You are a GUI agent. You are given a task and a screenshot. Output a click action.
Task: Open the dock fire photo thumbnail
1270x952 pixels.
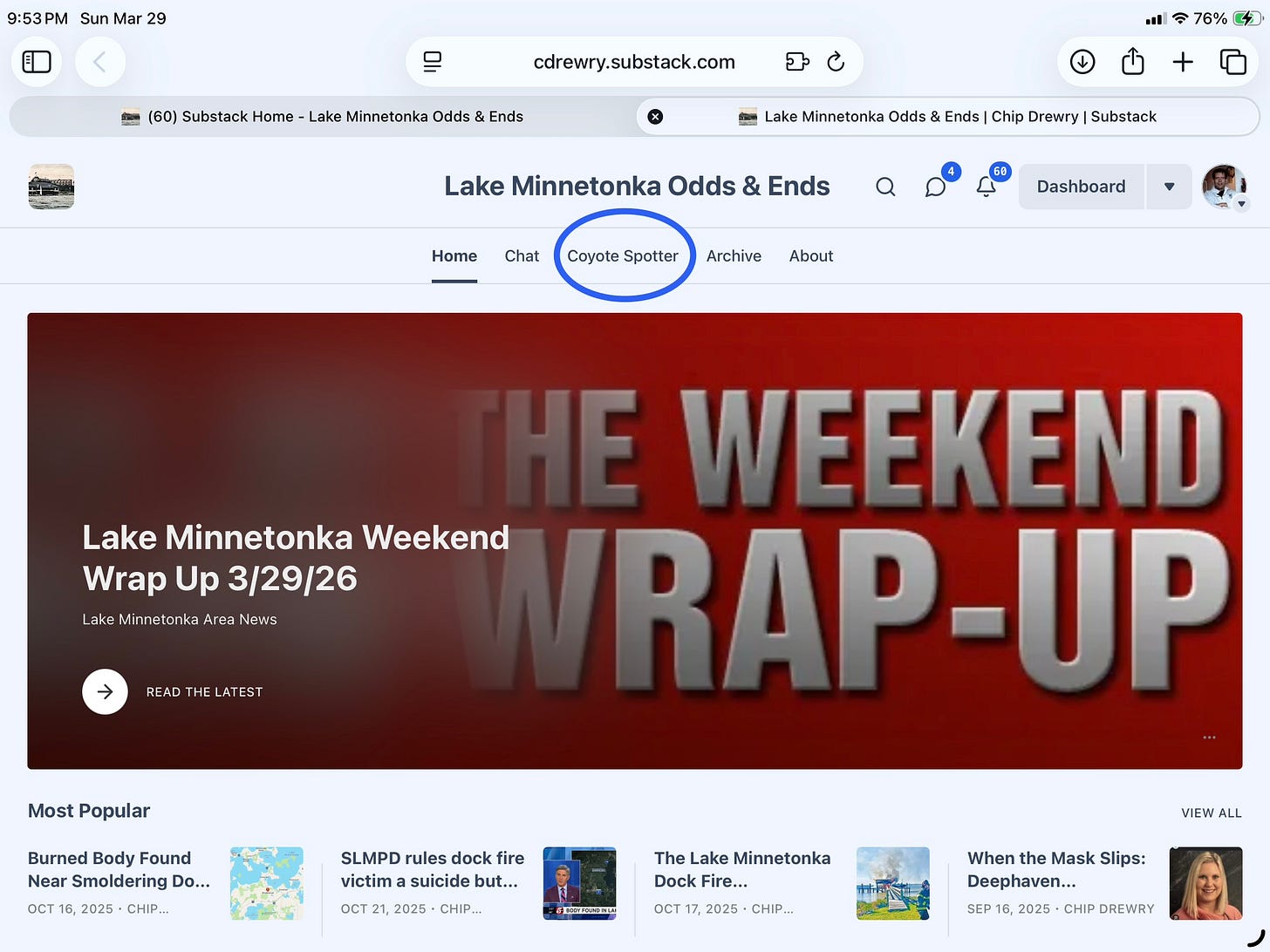(893, 883)
